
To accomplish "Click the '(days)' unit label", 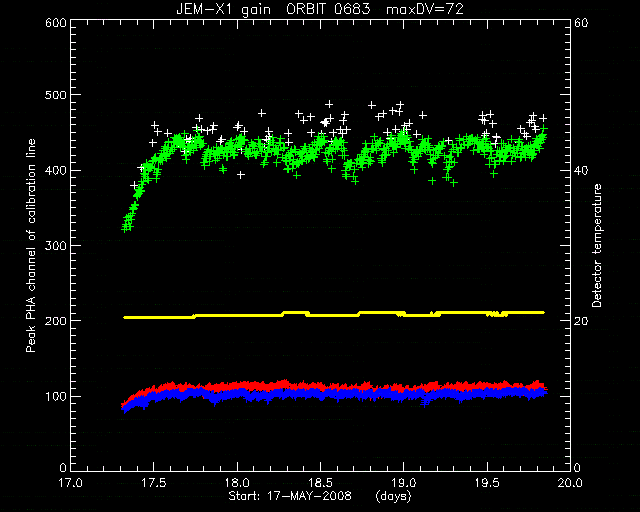I will [393, 496].
